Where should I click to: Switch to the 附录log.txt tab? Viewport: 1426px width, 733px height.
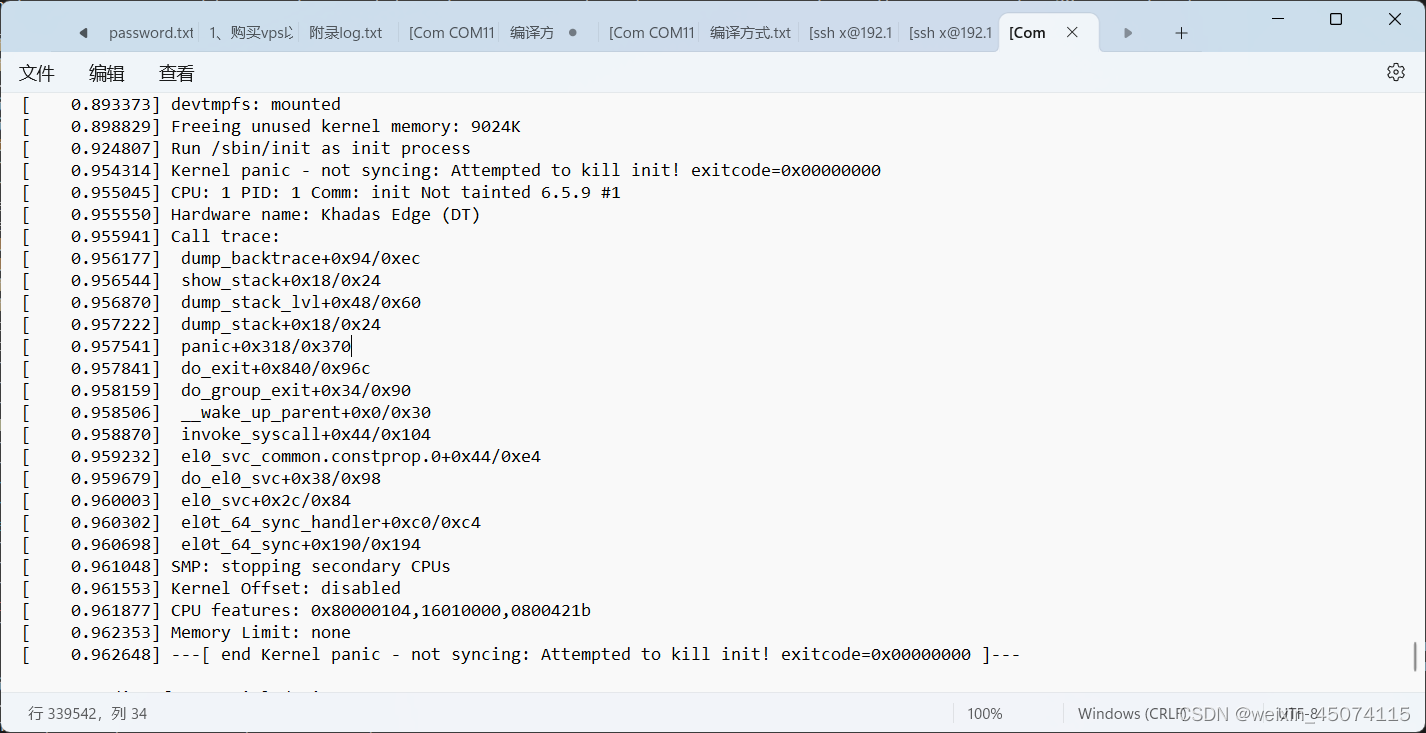345,32
